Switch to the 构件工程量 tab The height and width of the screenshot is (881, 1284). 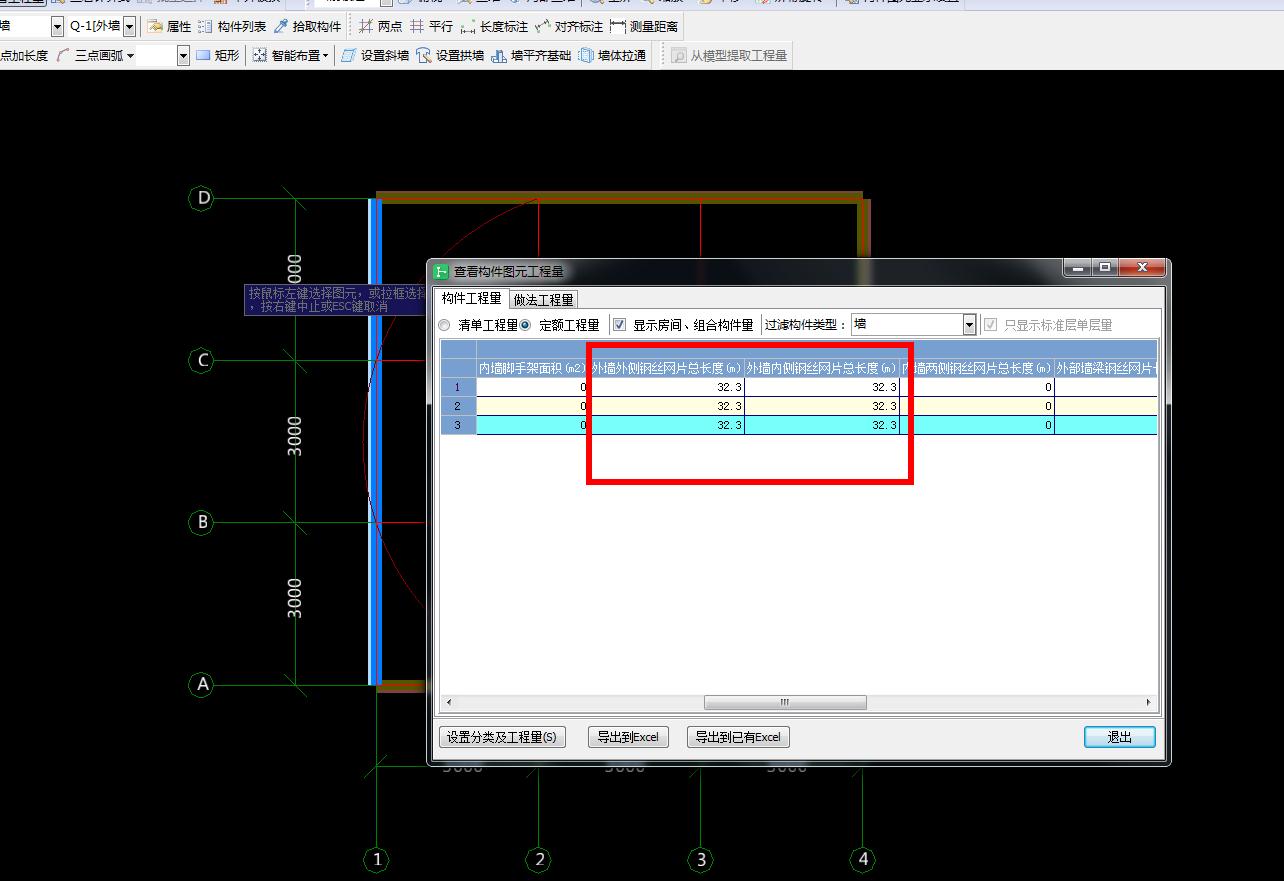[x=472, y=298]
